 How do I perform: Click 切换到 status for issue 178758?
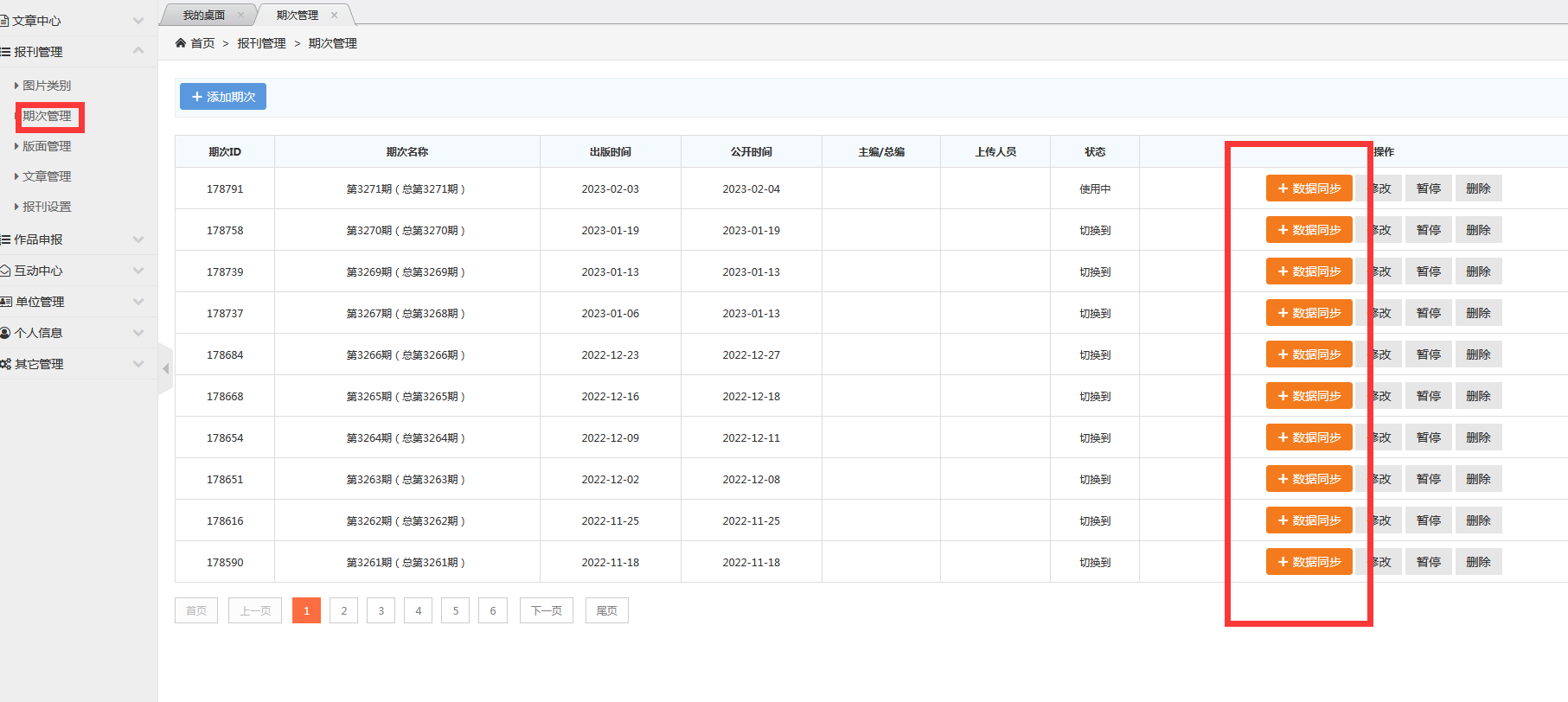tap(1095, 230)
